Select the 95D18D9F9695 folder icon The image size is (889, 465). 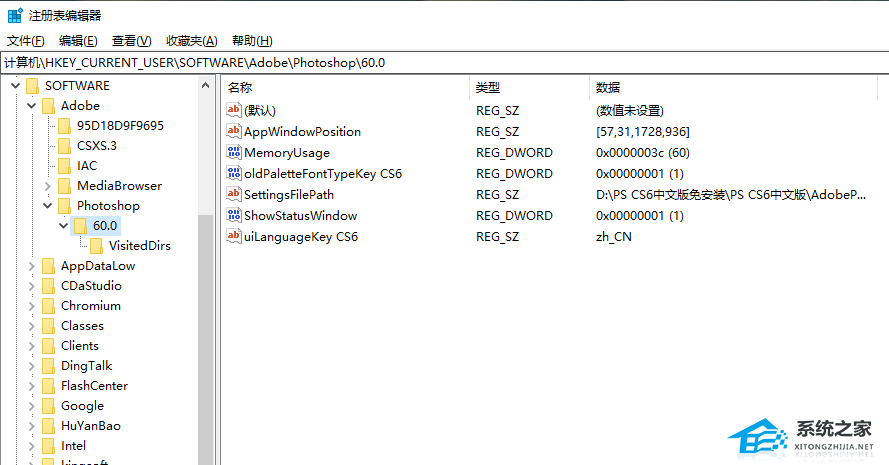65,126
